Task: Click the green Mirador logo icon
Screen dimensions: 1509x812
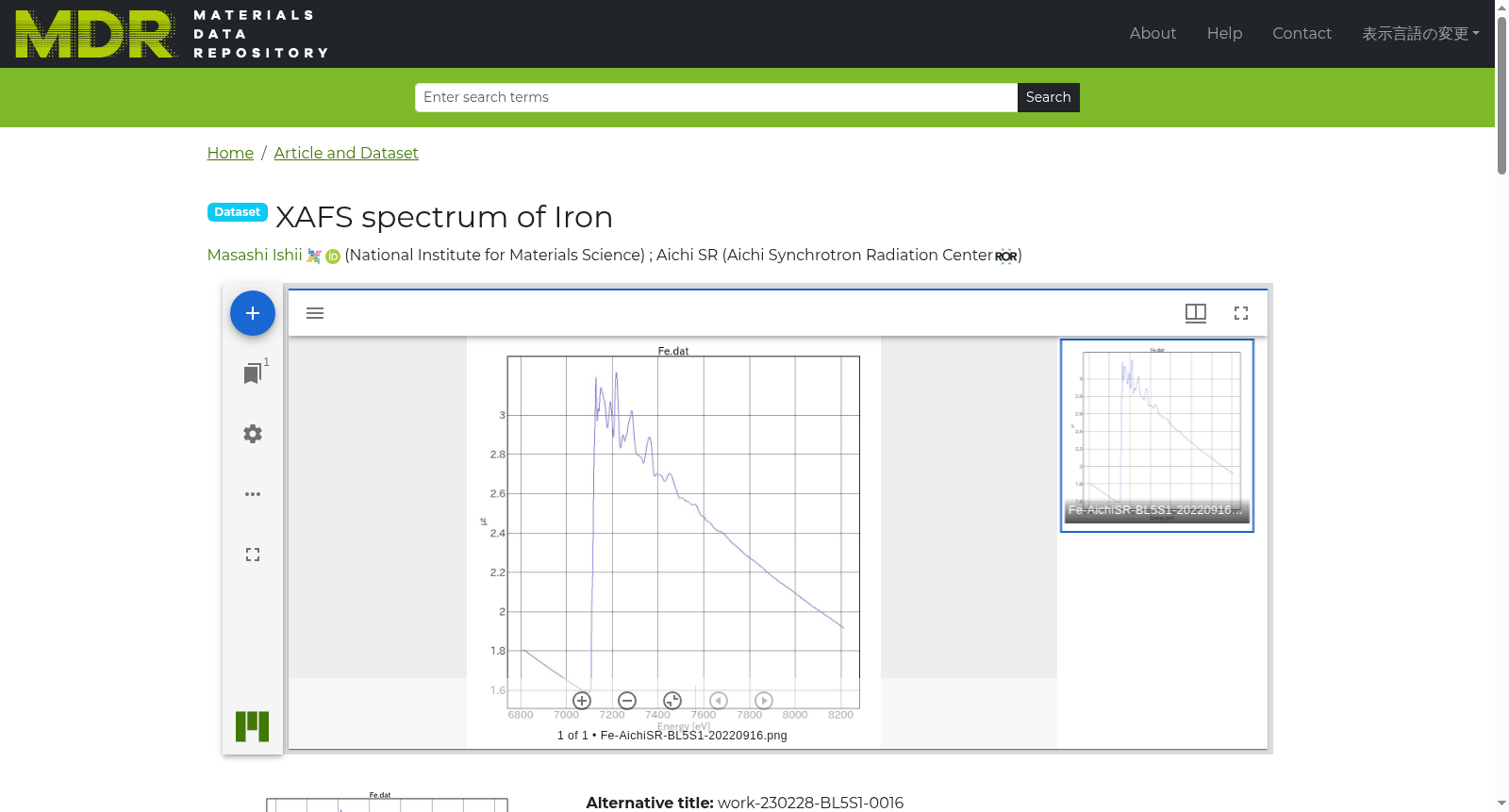Action: click(x=252, y=726)
